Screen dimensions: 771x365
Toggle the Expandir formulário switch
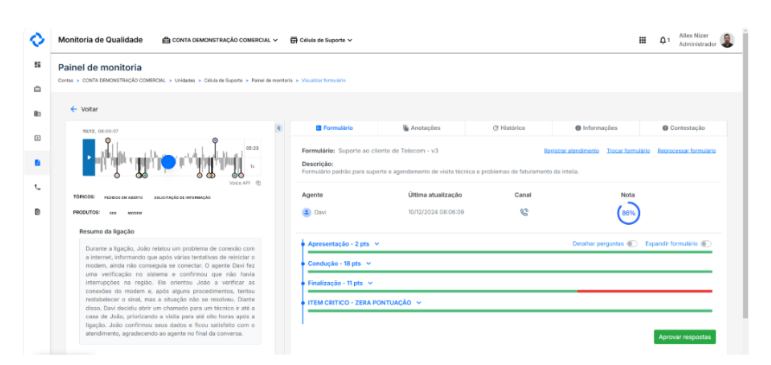pyautogui.click(x=707, y=243)
